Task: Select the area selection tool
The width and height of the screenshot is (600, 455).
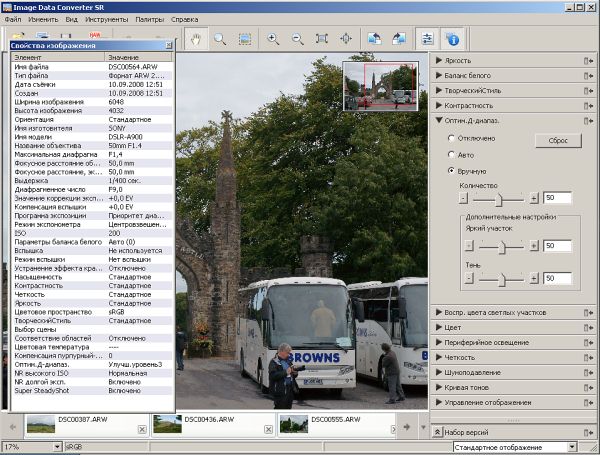Action: tap(245, 39)
